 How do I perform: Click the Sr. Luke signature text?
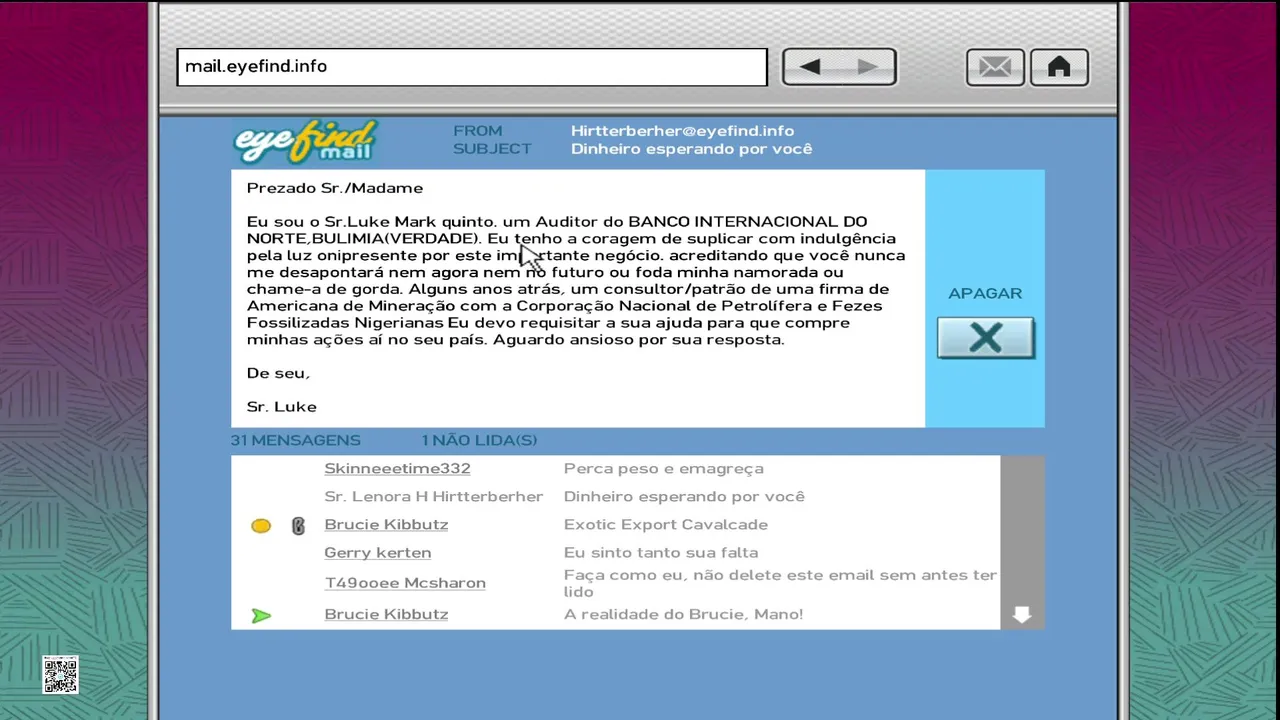coord(282,406)
